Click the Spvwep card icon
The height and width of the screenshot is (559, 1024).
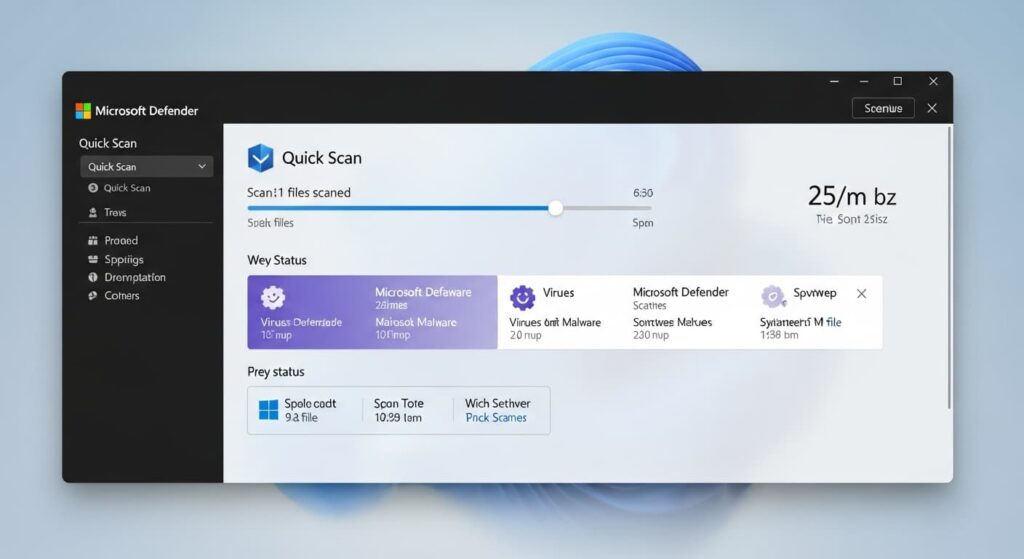773,296
